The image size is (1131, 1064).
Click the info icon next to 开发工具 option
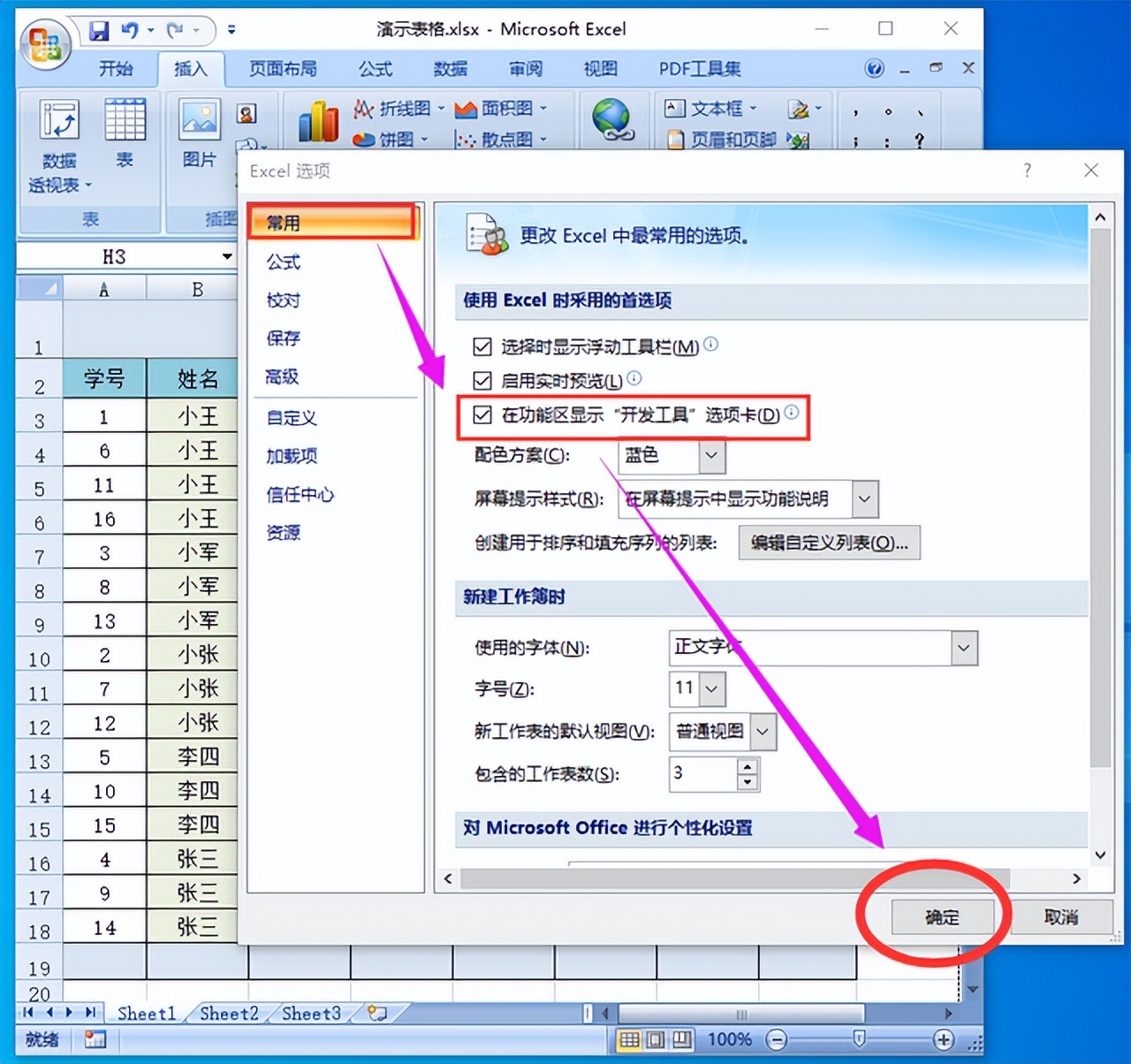pos(792,413)
